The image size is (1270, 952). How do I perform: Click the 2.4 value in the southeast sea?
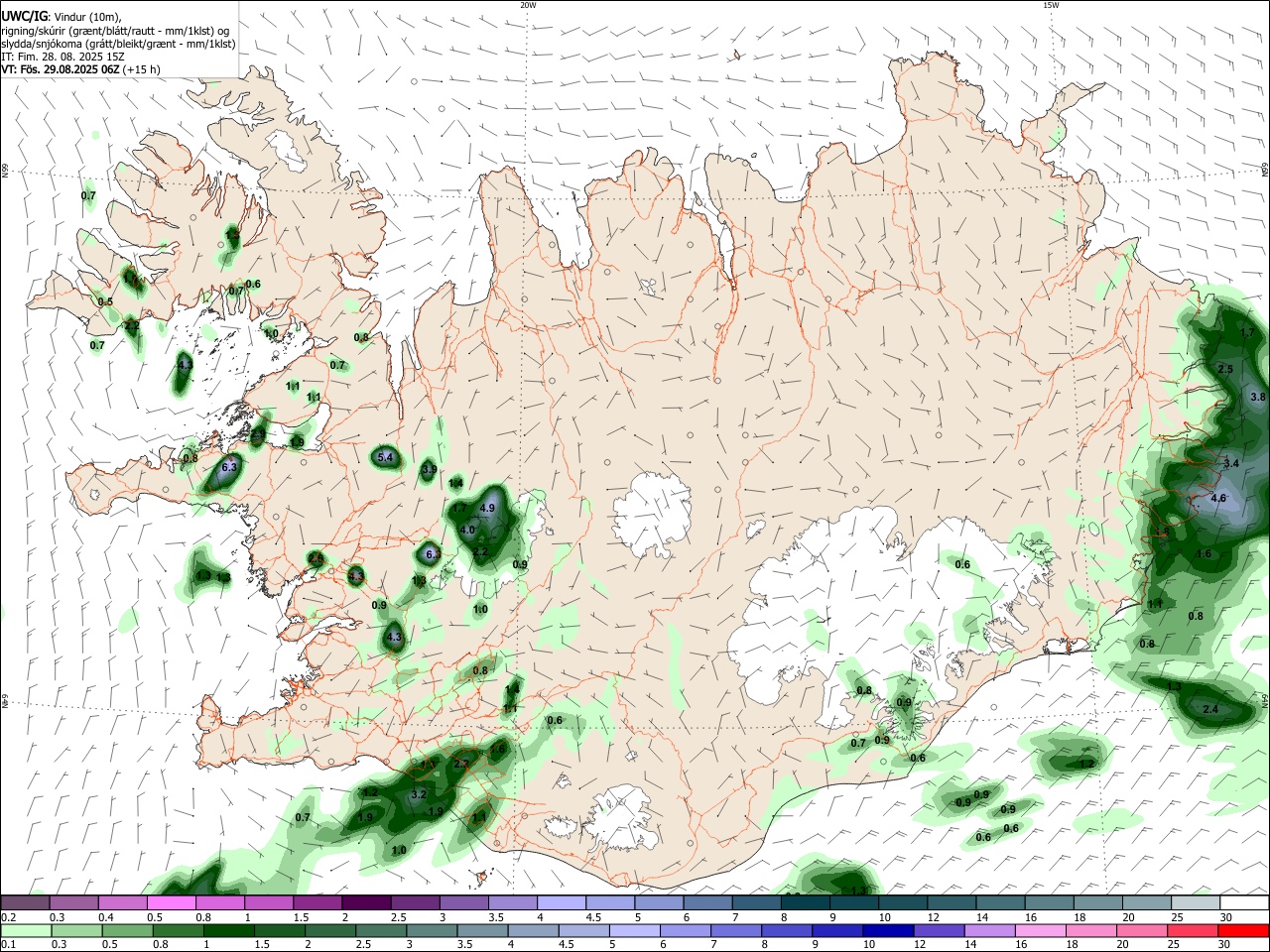1210,709
